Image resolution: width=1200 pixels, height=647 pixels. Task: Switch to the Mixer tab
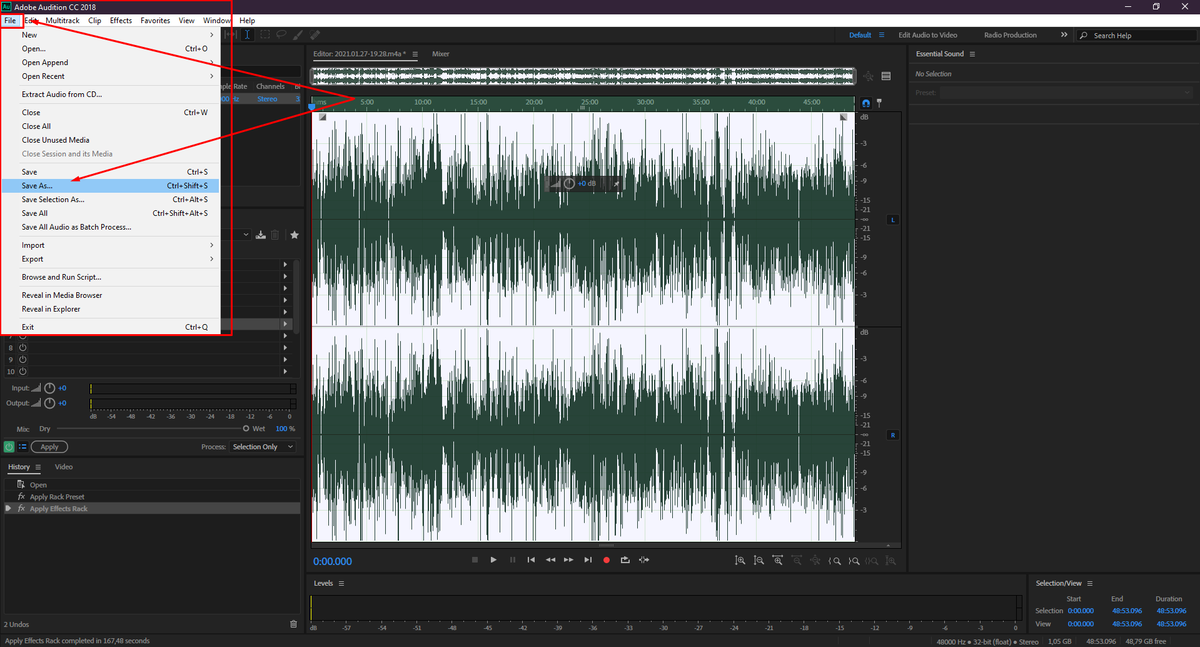(440, 54)
